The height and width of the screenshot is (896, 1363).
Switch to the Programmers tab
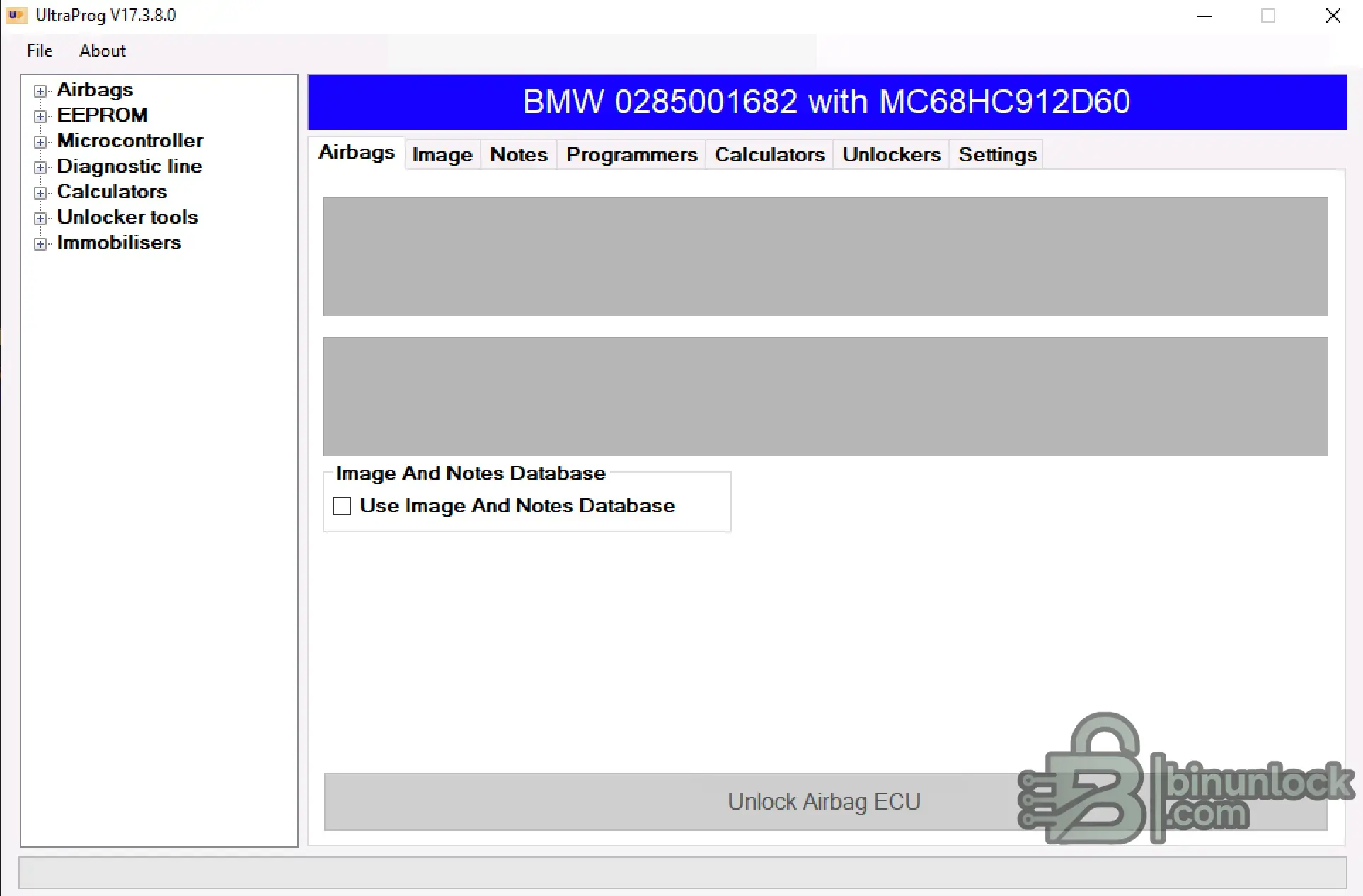pos(632,155)
